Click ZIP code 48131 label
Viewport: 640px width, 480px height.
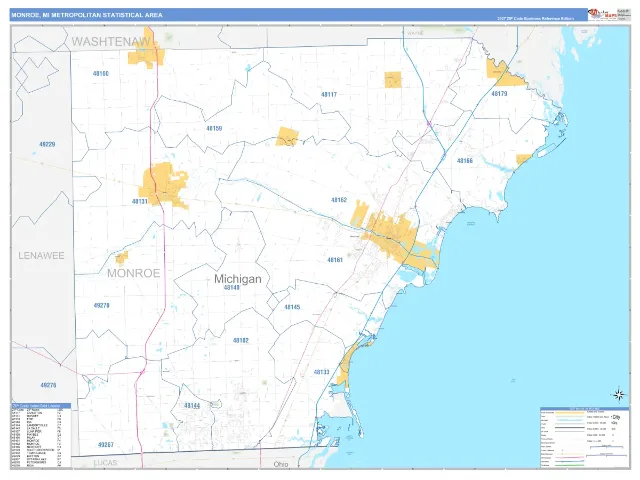(x=140, y=201)
